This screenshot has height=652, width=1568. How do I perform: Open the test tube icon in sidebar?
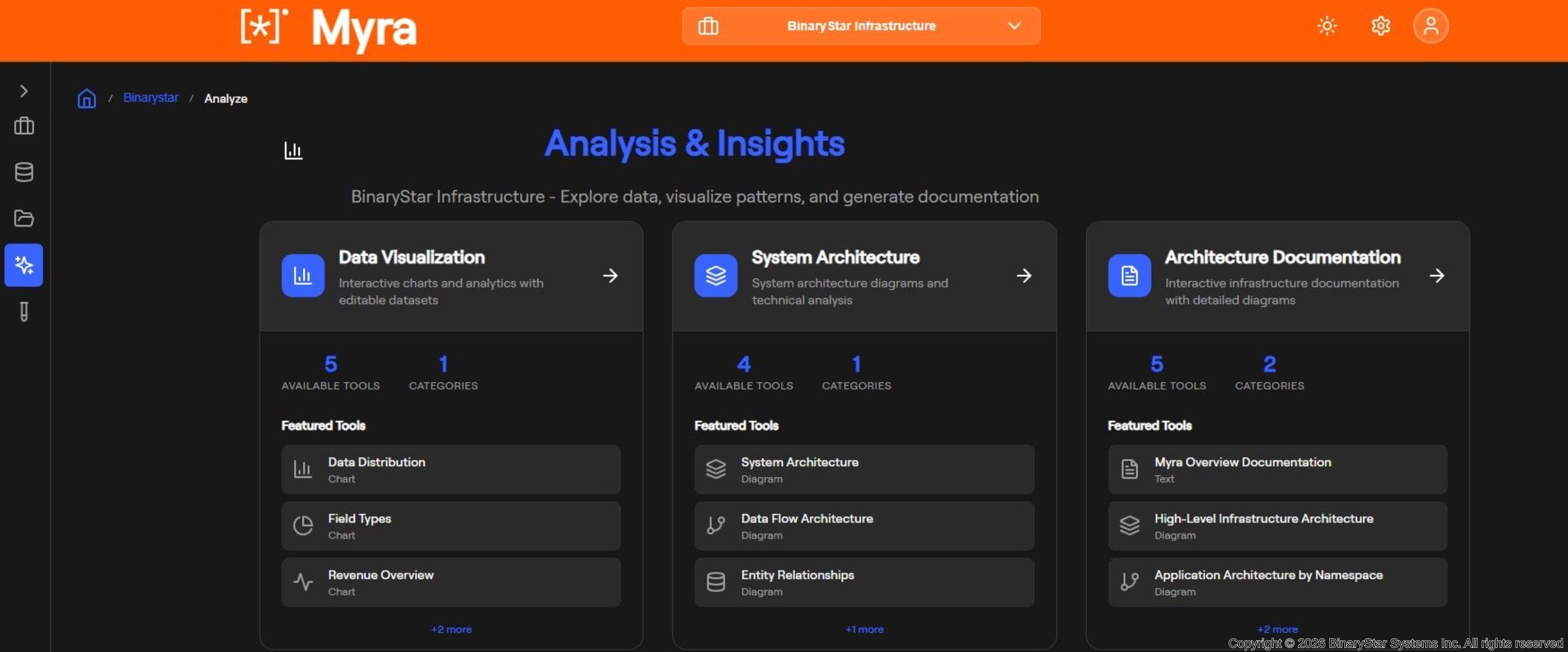(x=24, y=312)
